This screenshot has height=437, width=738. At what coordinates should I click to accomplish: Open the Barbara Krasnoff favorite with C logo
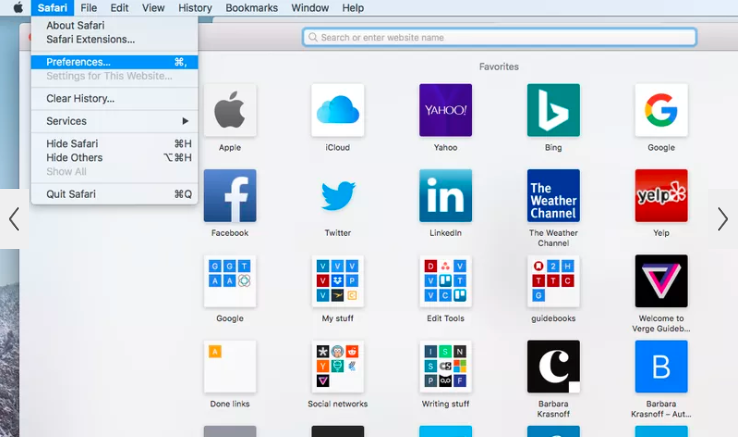553,366
